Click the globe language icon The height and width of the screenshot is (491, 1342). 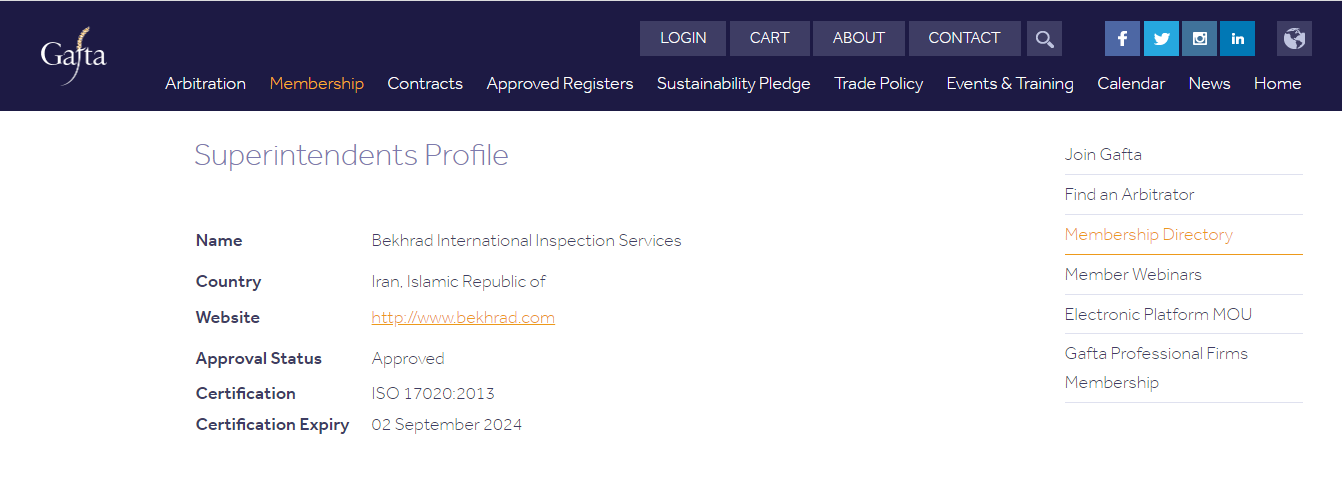click(x=1294, y=39)
